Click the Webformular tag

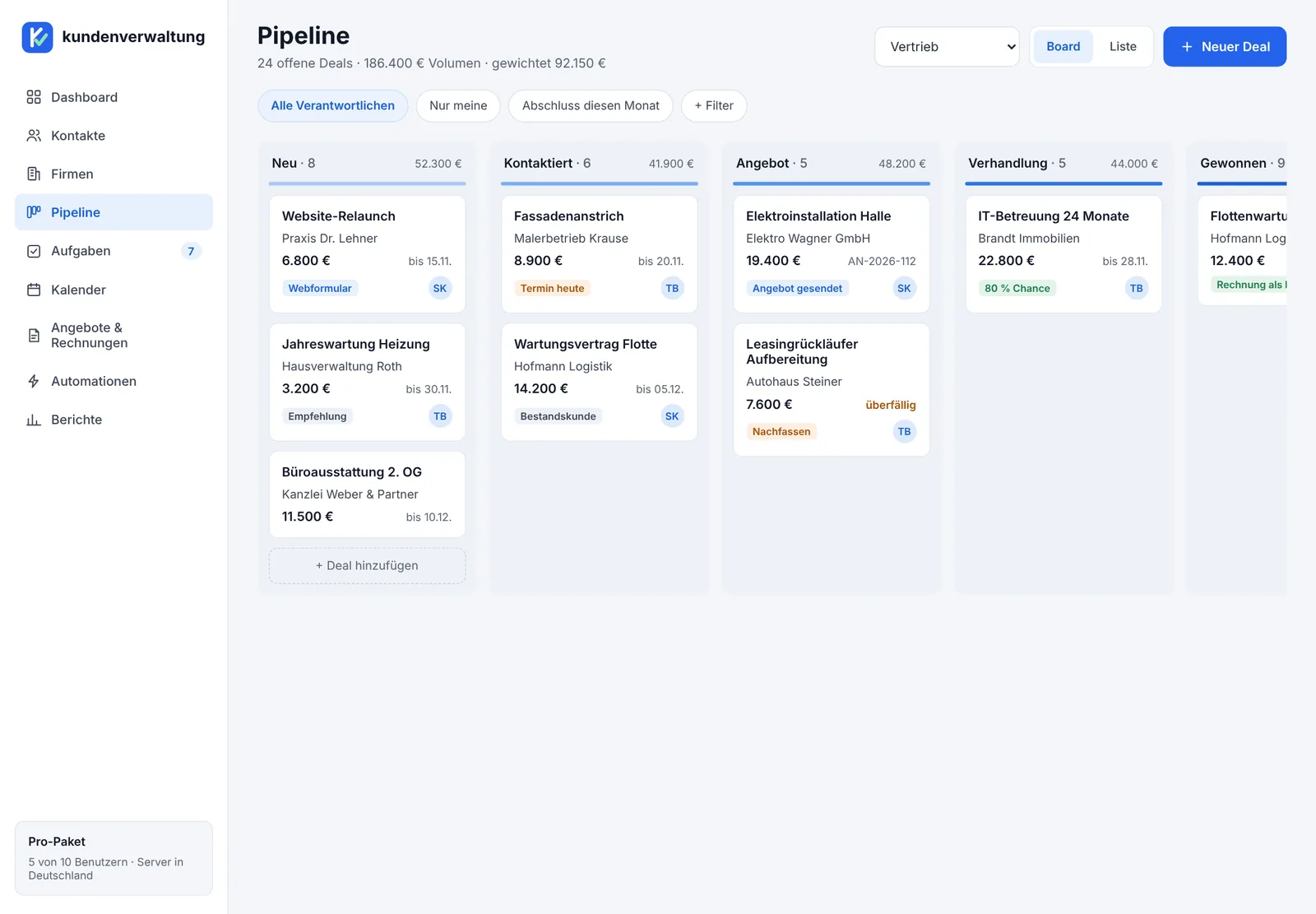(x=320, y=289)
